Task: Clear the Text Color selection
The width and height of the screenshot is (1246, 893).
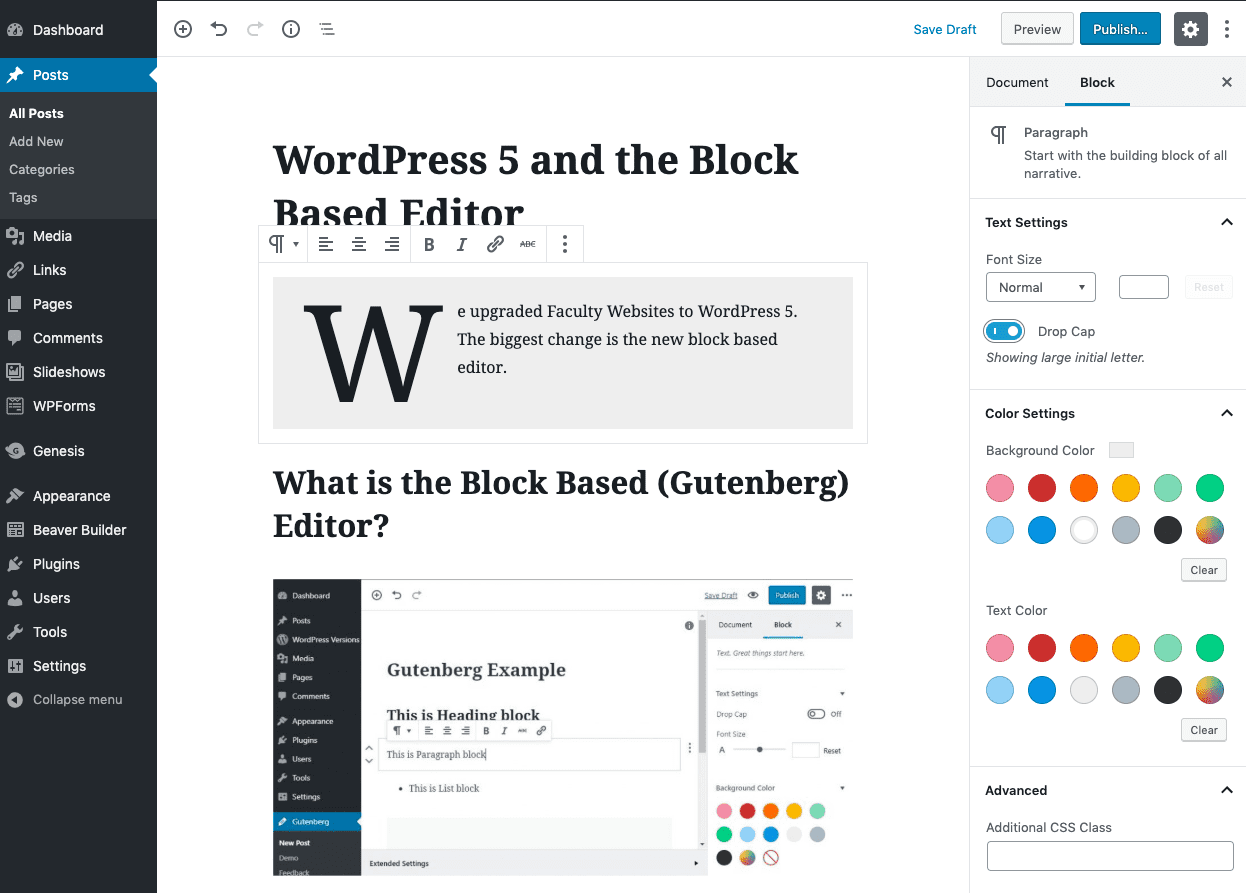Action: click(1204, 730)
